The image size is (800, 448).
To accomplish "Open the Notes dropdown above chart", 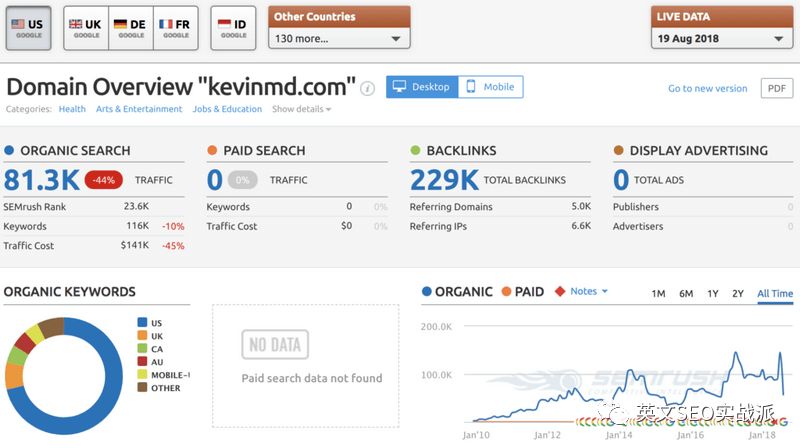I will (589, 291).
